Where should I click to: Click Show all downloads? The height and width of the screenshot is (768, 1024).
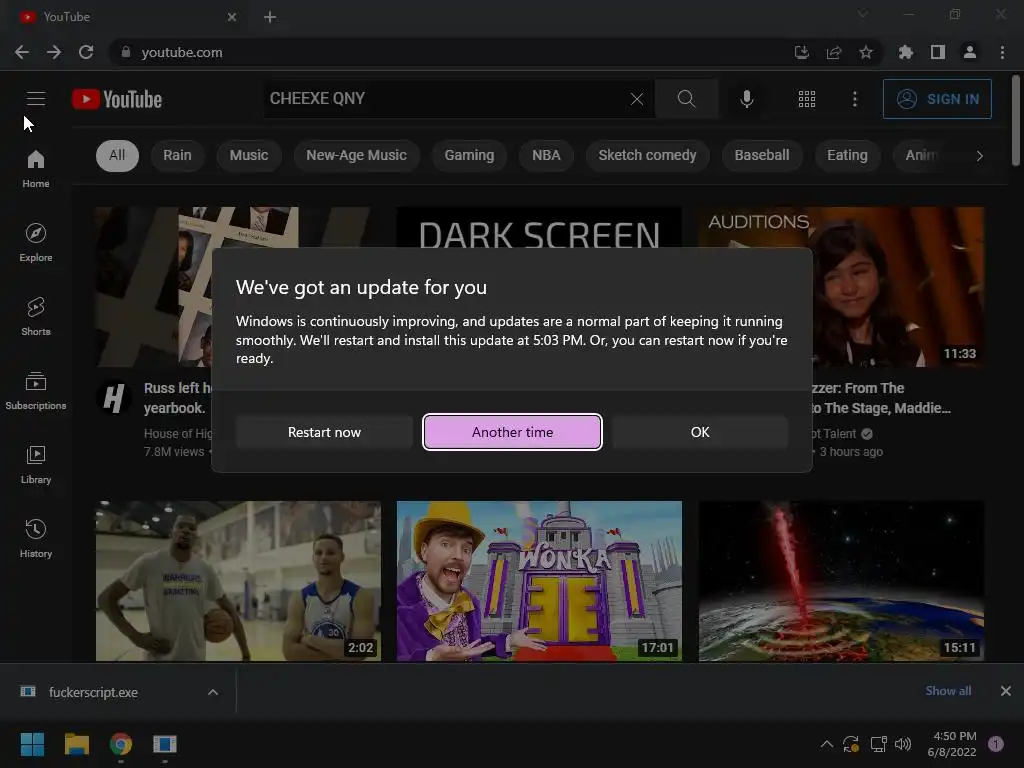click(x=948, y=691)
